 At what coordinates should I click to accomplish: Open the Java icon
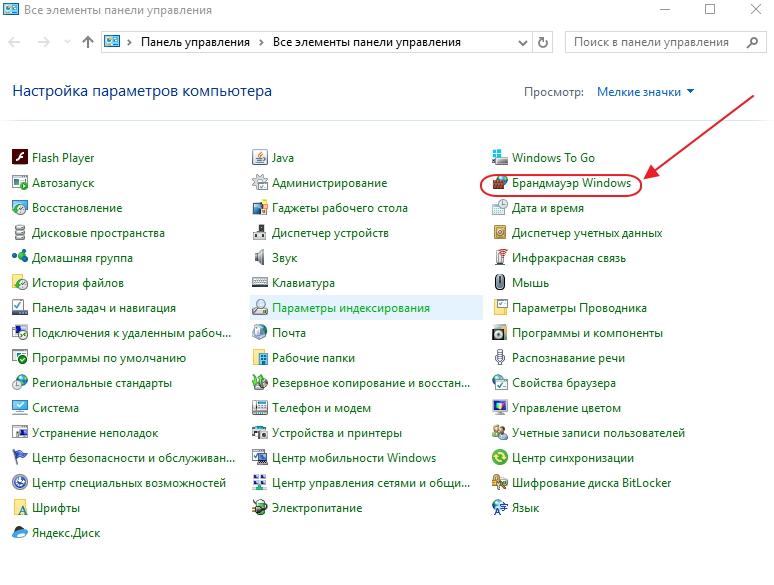[x=260, y=157]
